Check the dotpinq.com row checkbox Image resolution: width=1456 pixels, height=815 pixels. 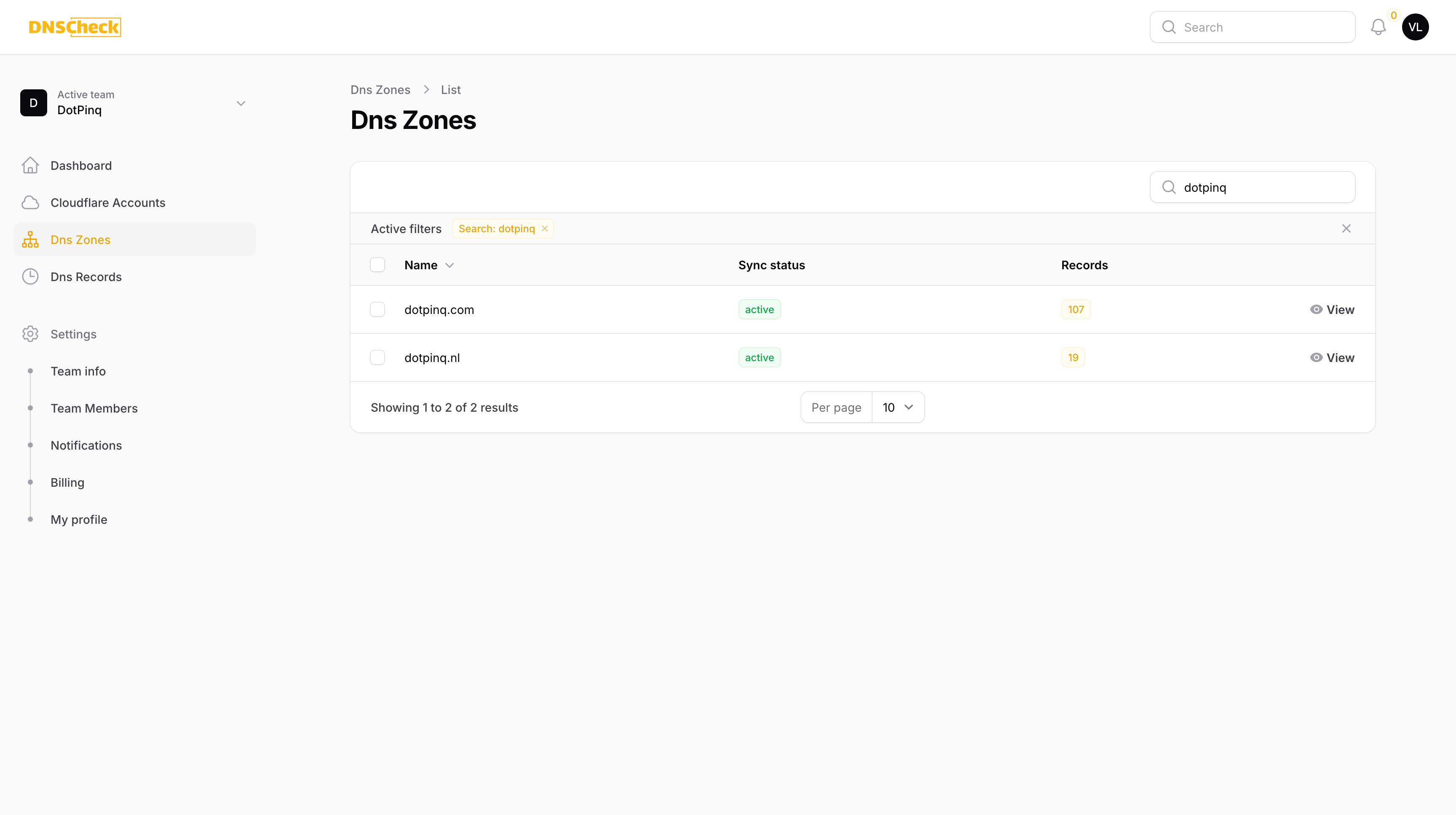click(x=377, y=309)
